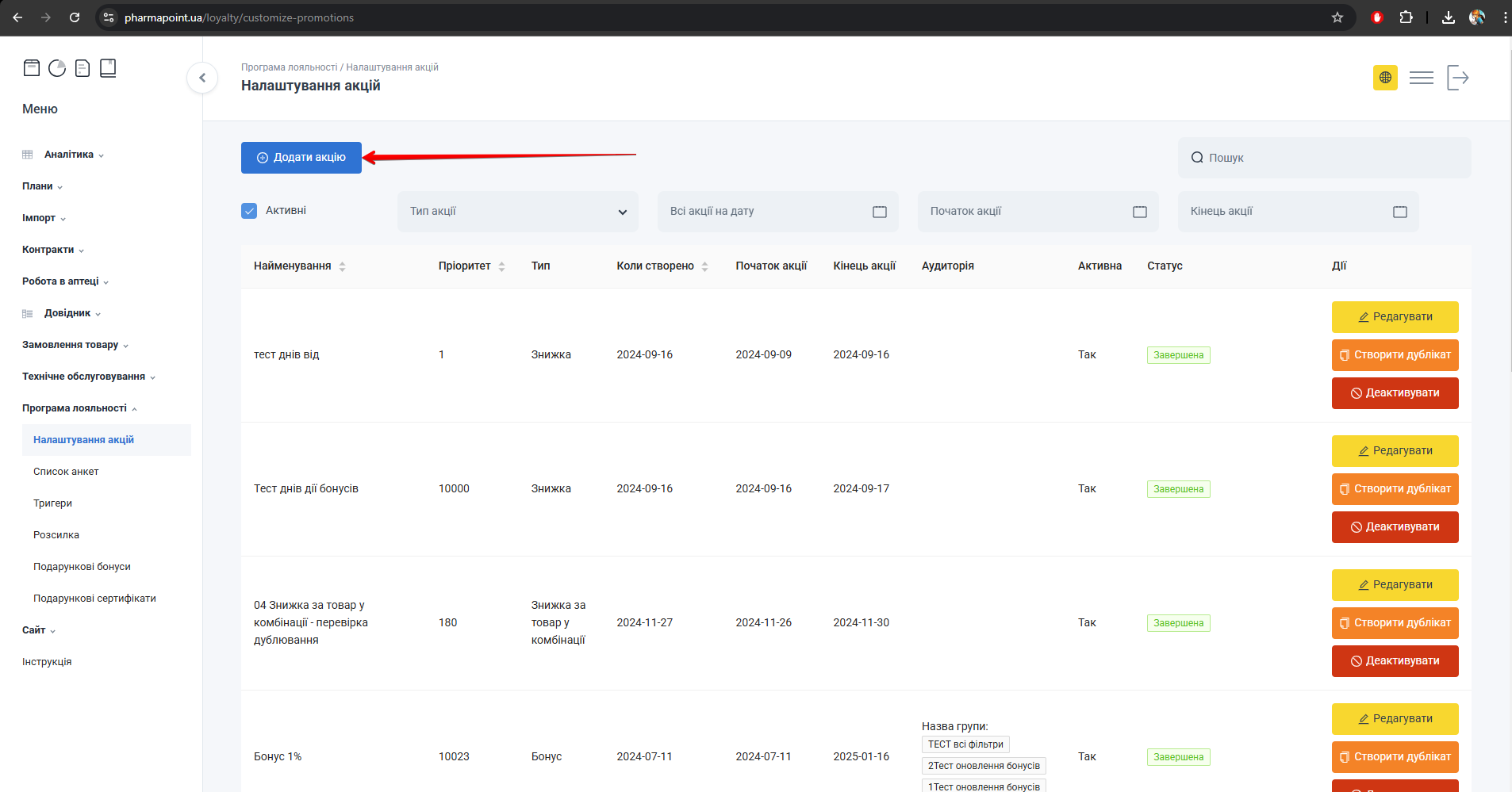
Task: Uncheck the Активні checkbox
Action: [x=249, y=211]
